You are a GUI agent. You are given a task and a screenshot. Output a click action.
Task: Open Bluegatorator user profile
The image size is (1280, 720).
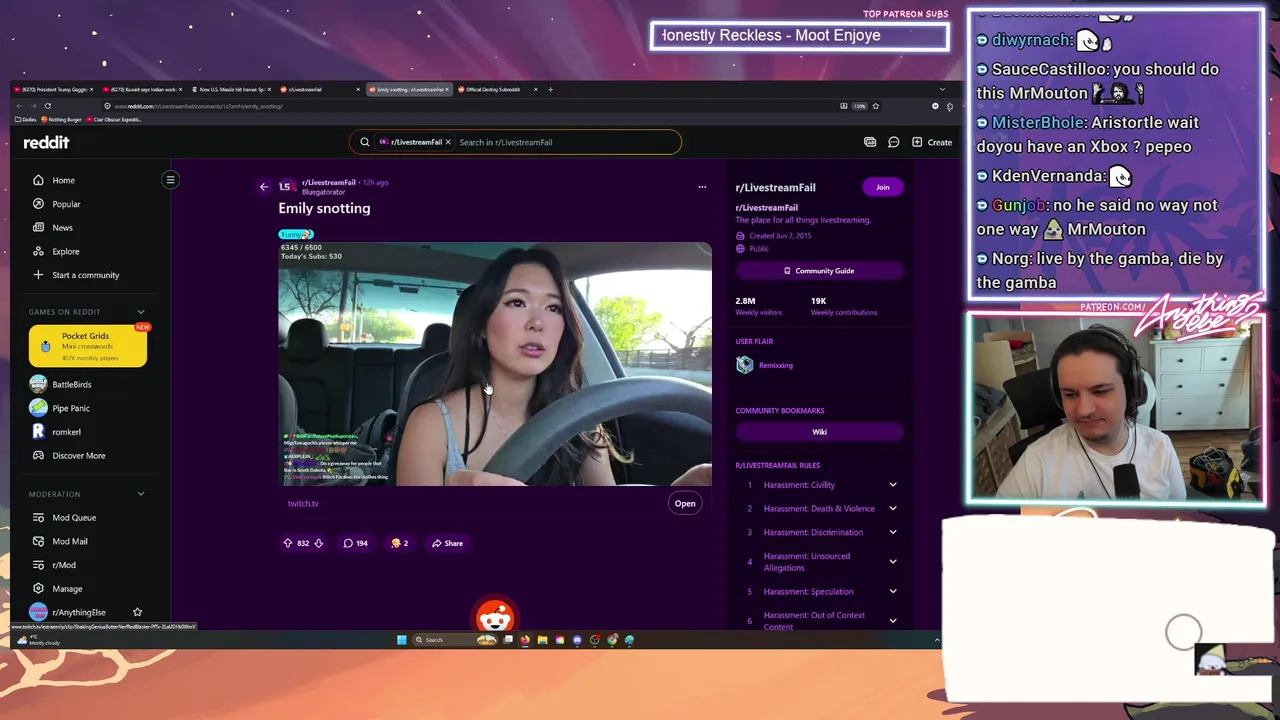pos(323,192)
